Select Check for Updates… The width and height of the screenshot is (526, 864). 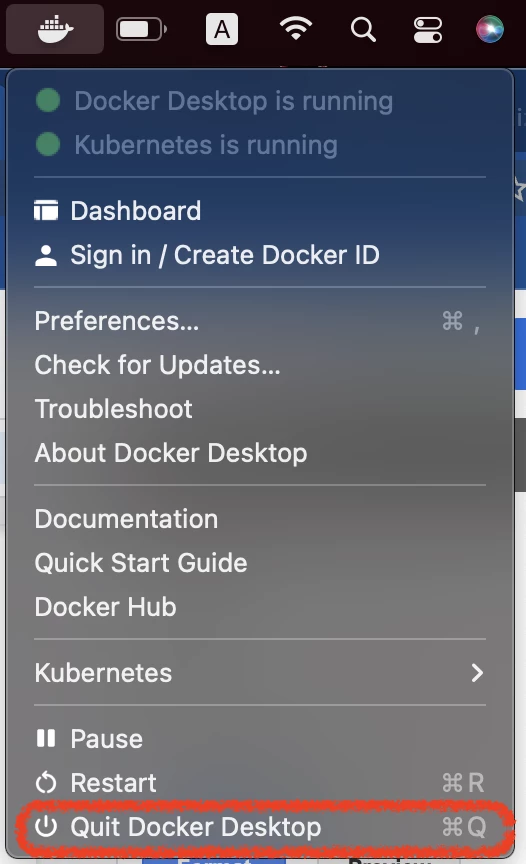pos(260,365)
